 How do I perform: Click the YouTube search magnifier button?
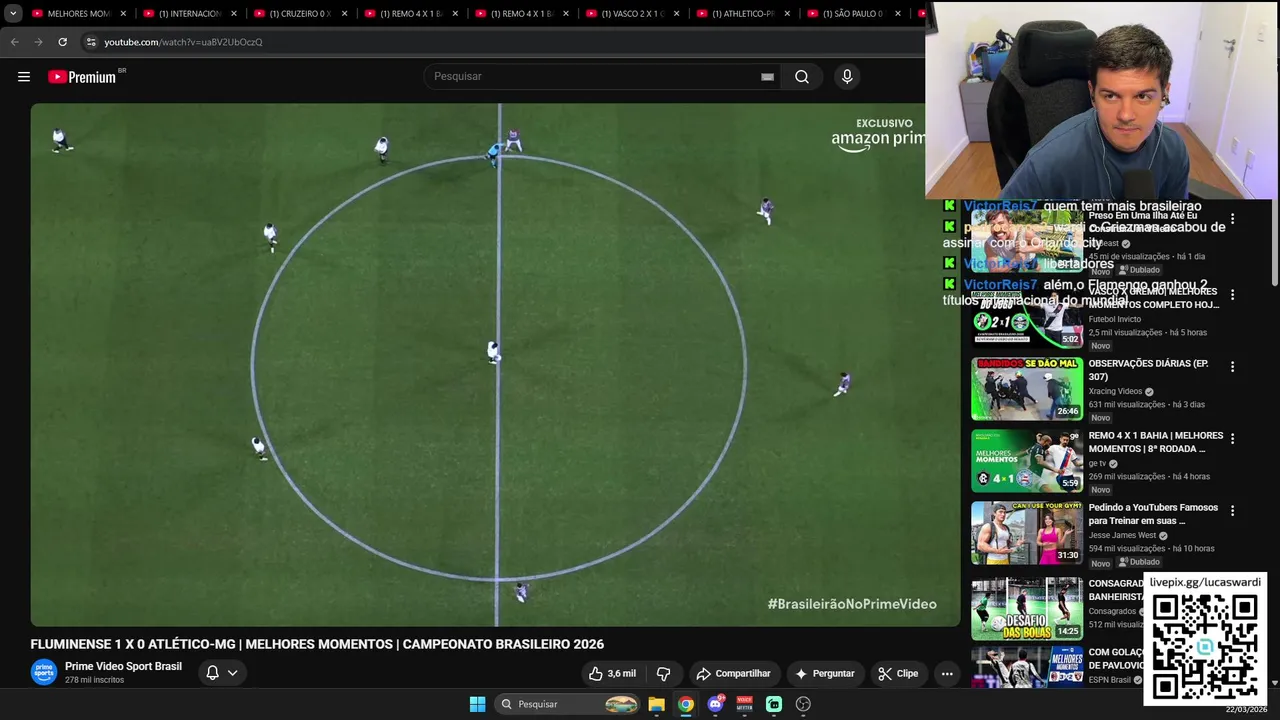point(802,77)
